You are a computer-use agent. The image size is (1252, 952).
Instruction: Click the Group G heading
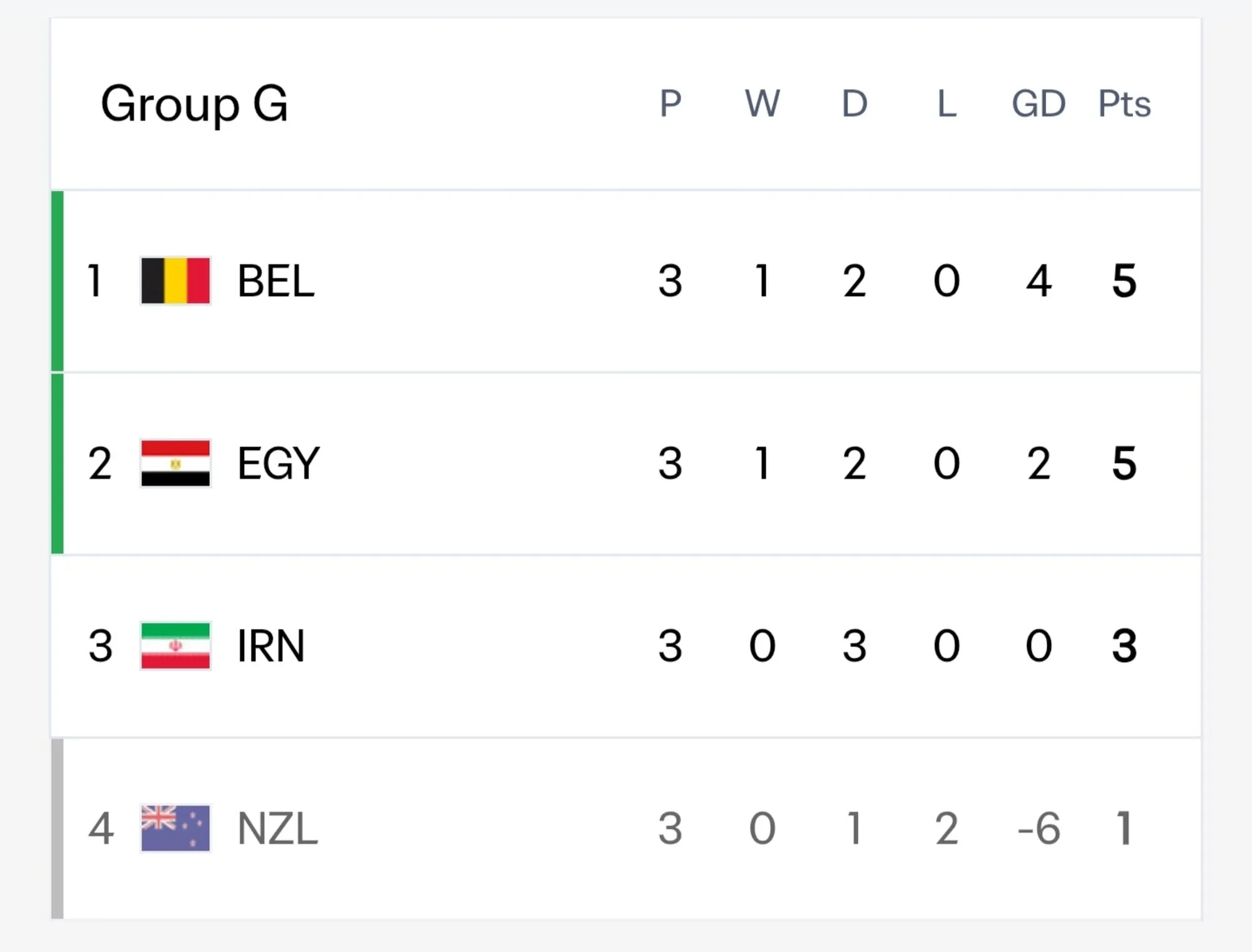(x=194, y=104)
